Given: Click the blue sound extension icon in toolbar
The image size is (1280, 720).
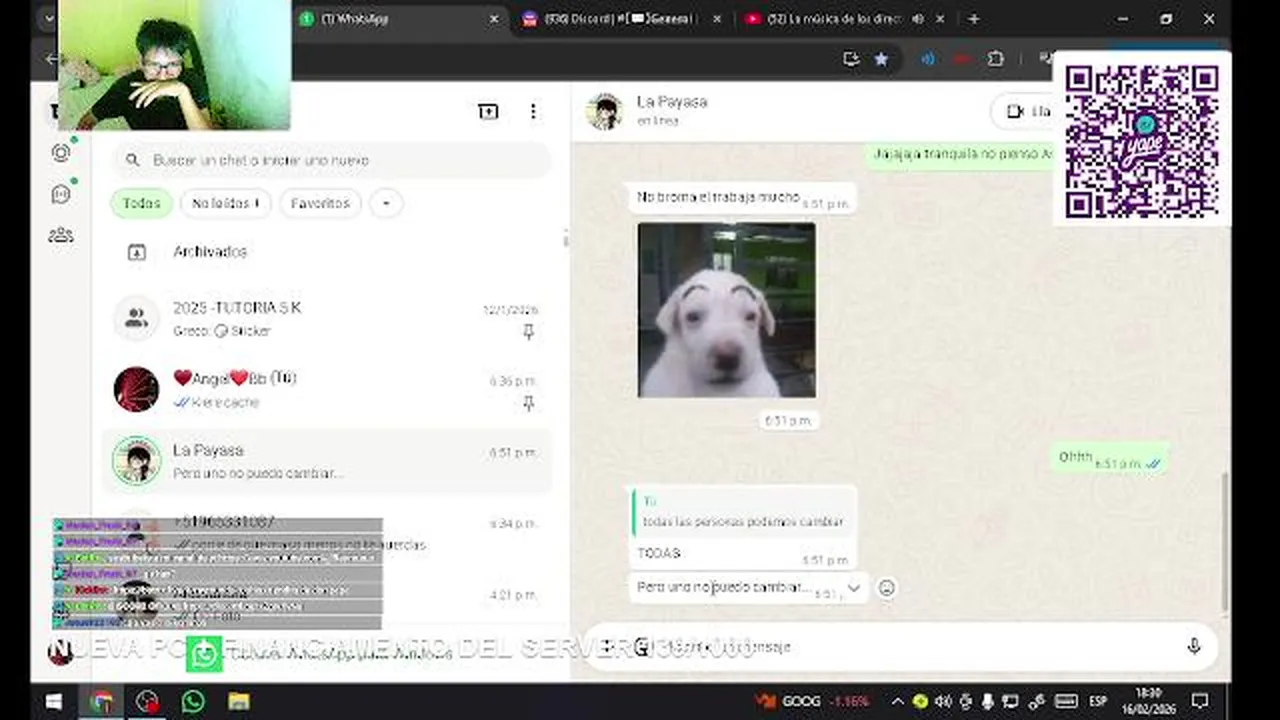Looking at the screenshot, I should [928, 59].
